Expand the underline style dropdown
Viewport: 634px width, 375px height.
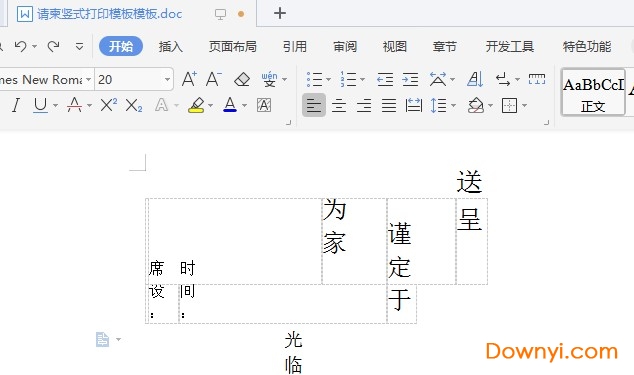pyautogui.click(x=55, y=106)
